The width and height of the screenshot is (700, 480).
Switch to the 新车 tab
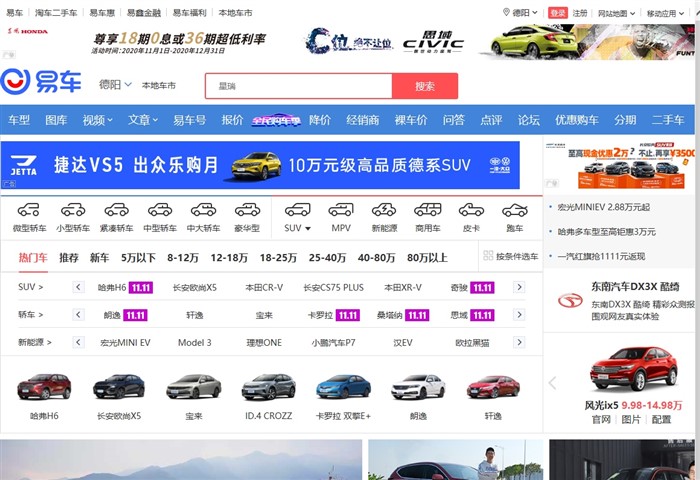tap(99, 258)
